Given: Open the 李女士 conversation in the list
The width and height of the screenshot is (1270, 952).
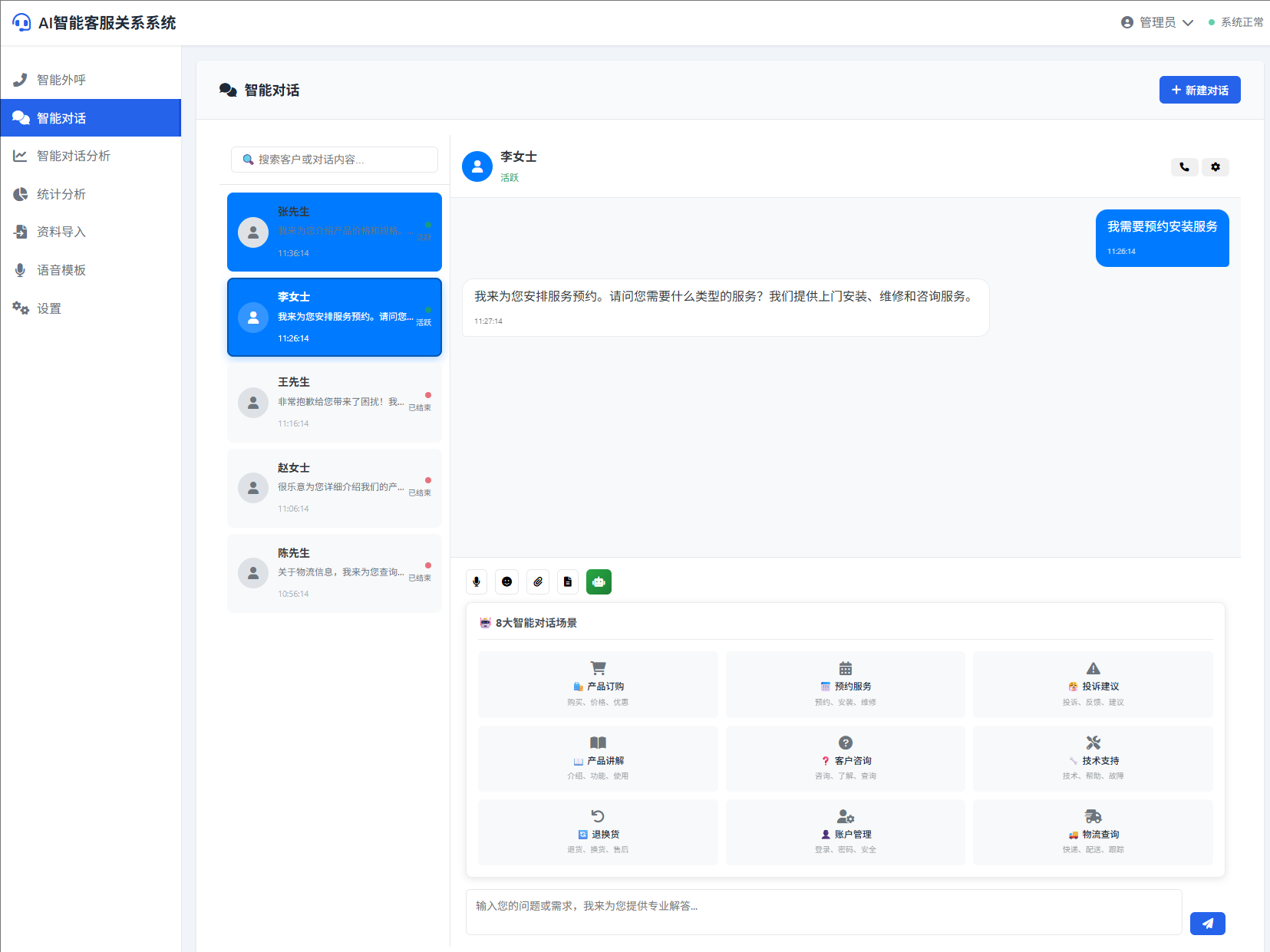Looking at the screenshot, I should pyautogui.click(x=335, y=317).
